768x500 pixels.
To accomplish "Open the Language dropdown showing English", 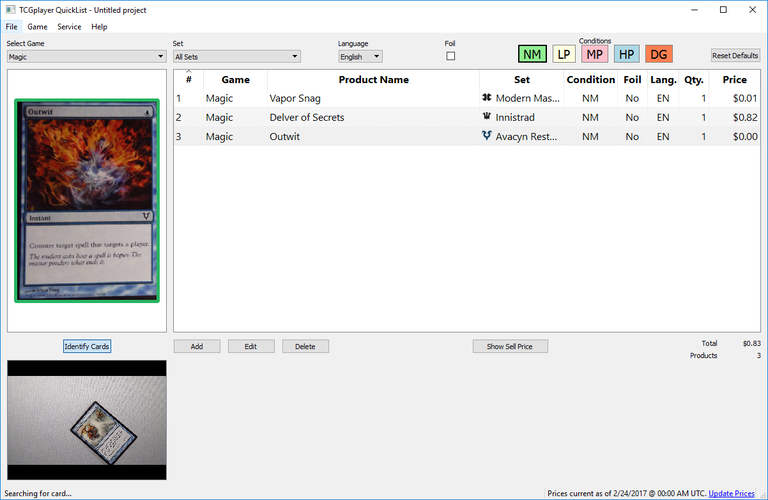I will (360, 57).
